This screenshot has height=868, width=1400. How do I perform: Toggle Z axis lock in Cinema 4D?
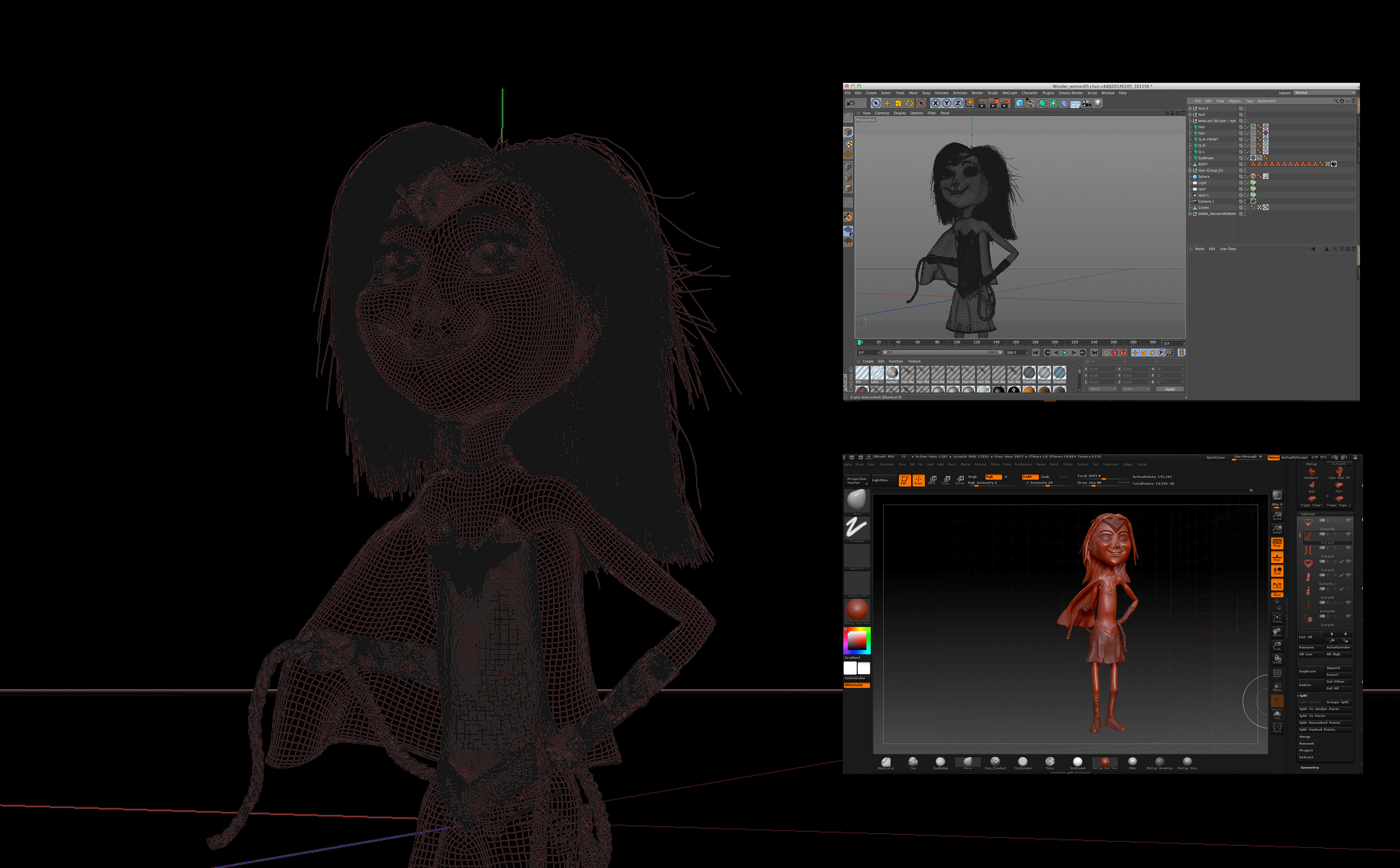[x=958, y=103]
